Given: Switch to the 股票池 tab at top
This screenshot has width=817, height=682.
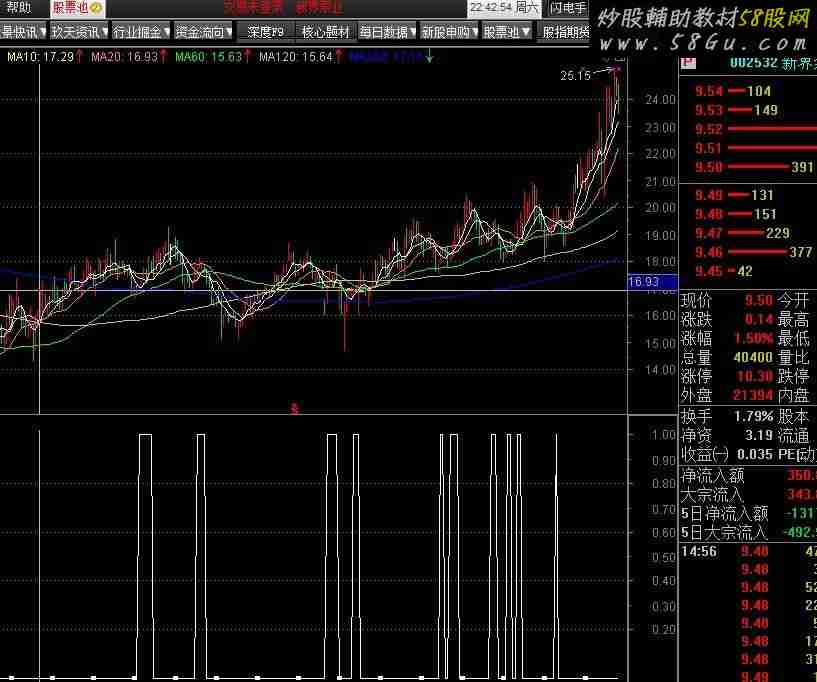Looking at the screenshot, I should click(x=69, y=8).
